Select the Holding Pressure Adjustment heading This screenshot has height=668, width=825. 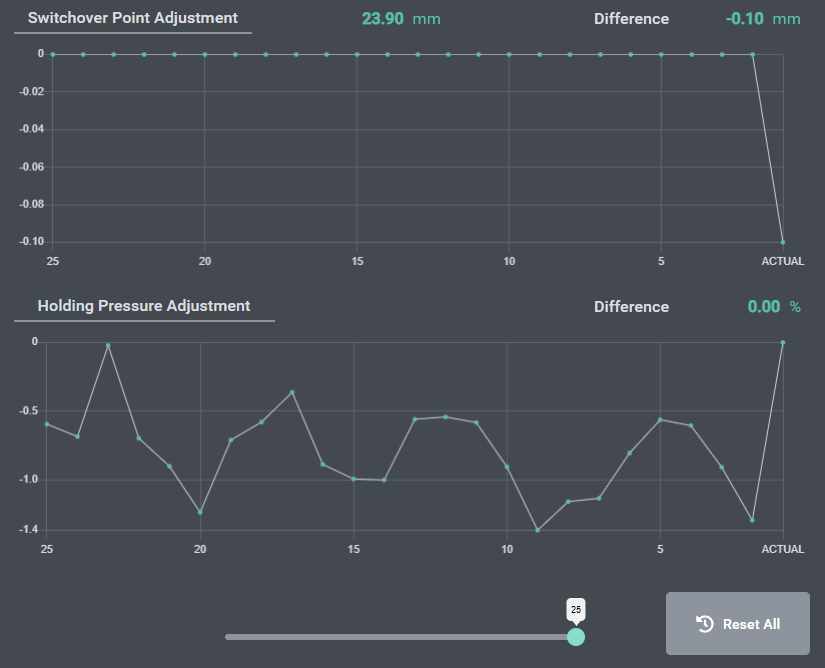144,306
